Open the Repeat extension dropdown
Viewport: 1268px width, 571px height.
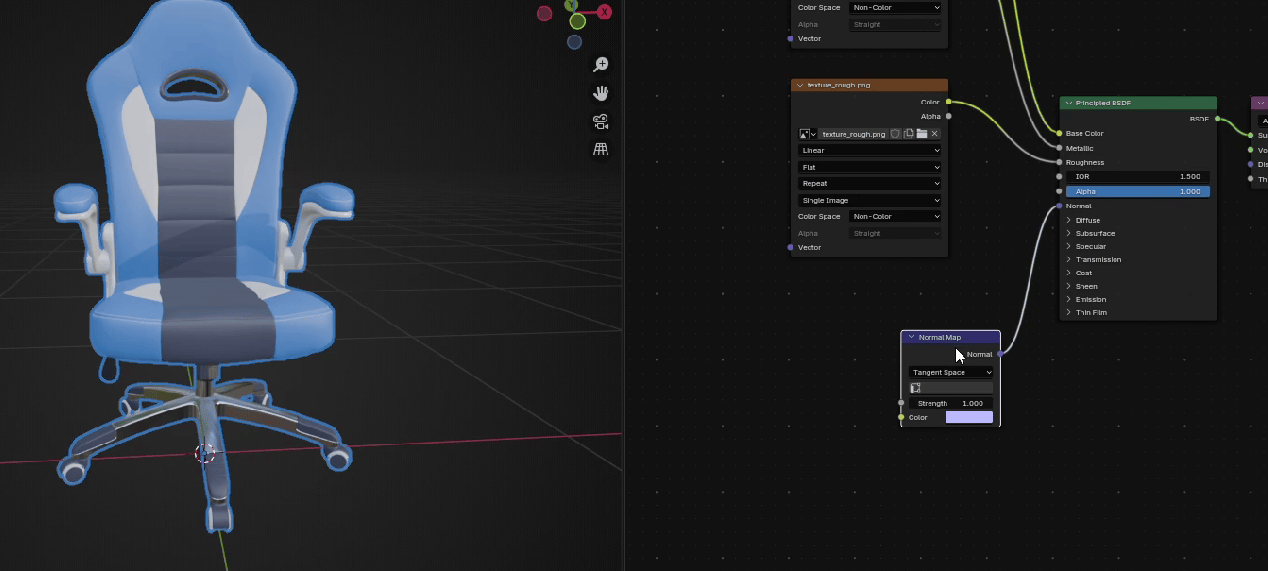(x=869, y=184)
